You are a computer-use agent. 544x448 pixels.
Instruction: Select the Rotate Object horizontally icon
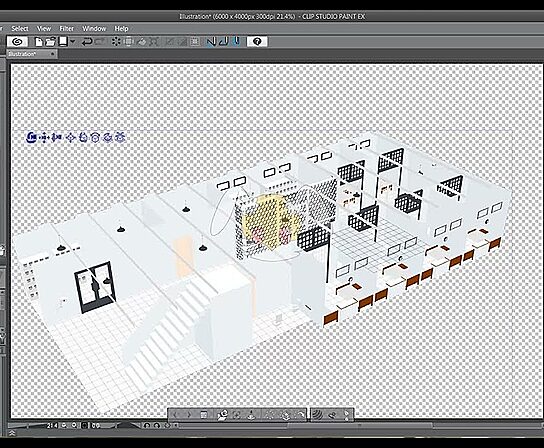point(95,137)
